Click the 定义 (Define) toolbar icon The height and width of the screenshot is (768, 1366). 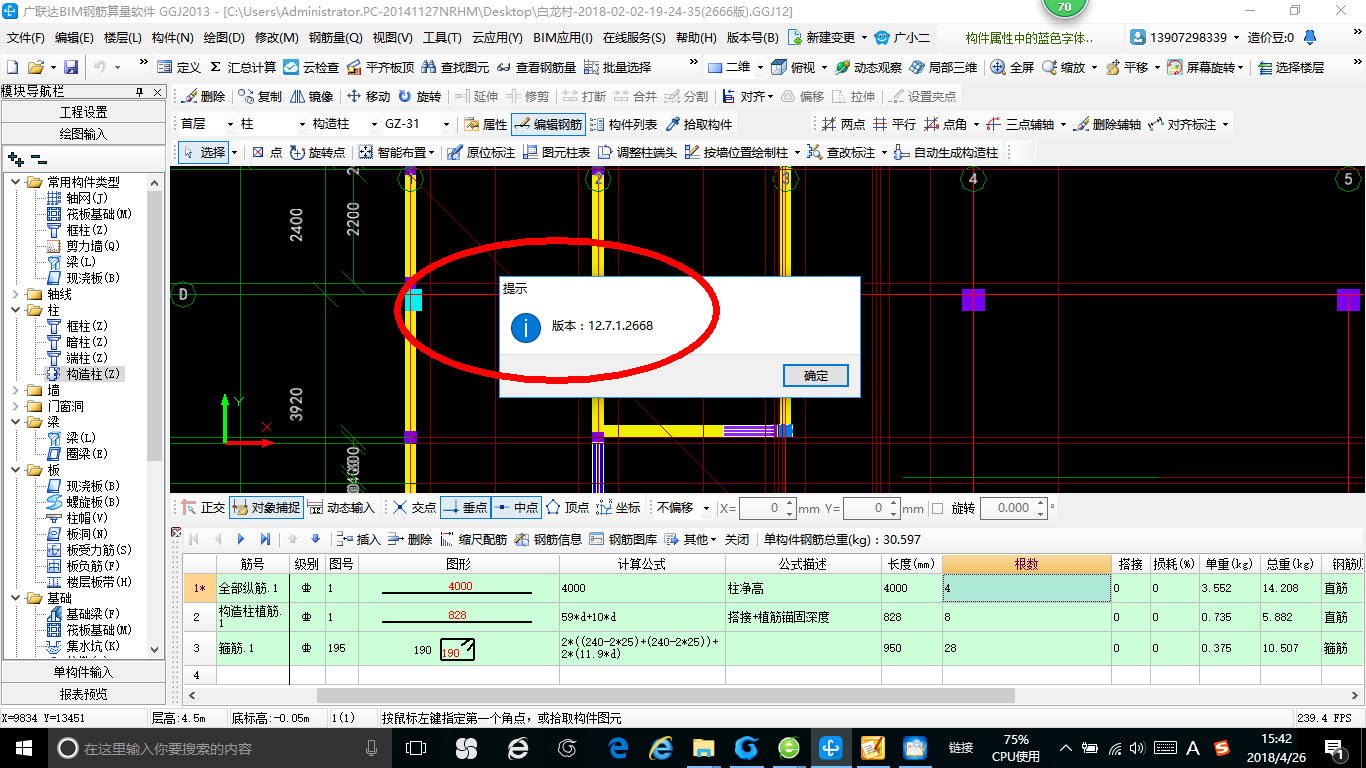pyautogui.click(x=179, y=67)
